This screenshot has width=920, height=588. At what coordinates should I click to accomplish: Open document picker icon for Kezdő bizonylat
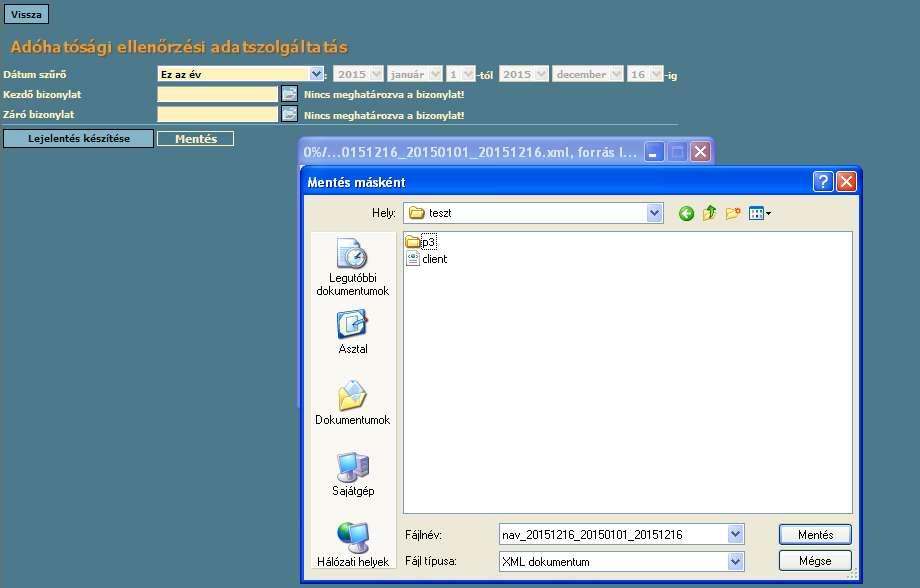(289, 94)
